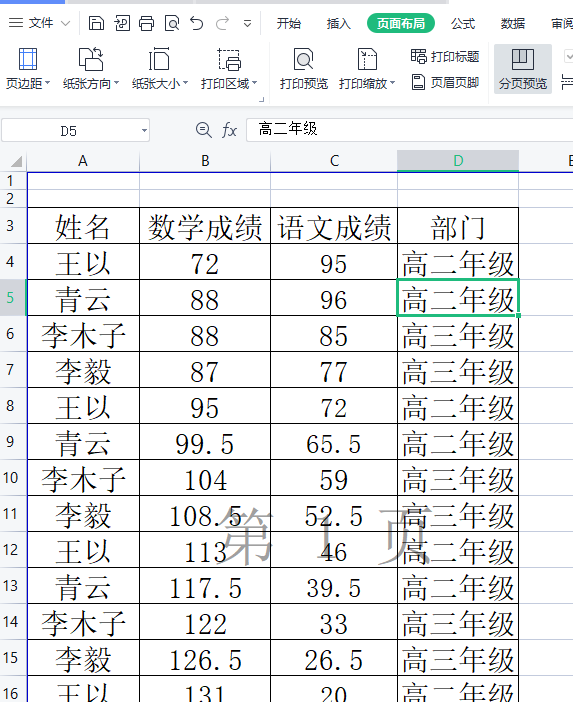The image size is (573, 702).
Task: Open the 数据 ribbon tab
Action: (513, 23)
